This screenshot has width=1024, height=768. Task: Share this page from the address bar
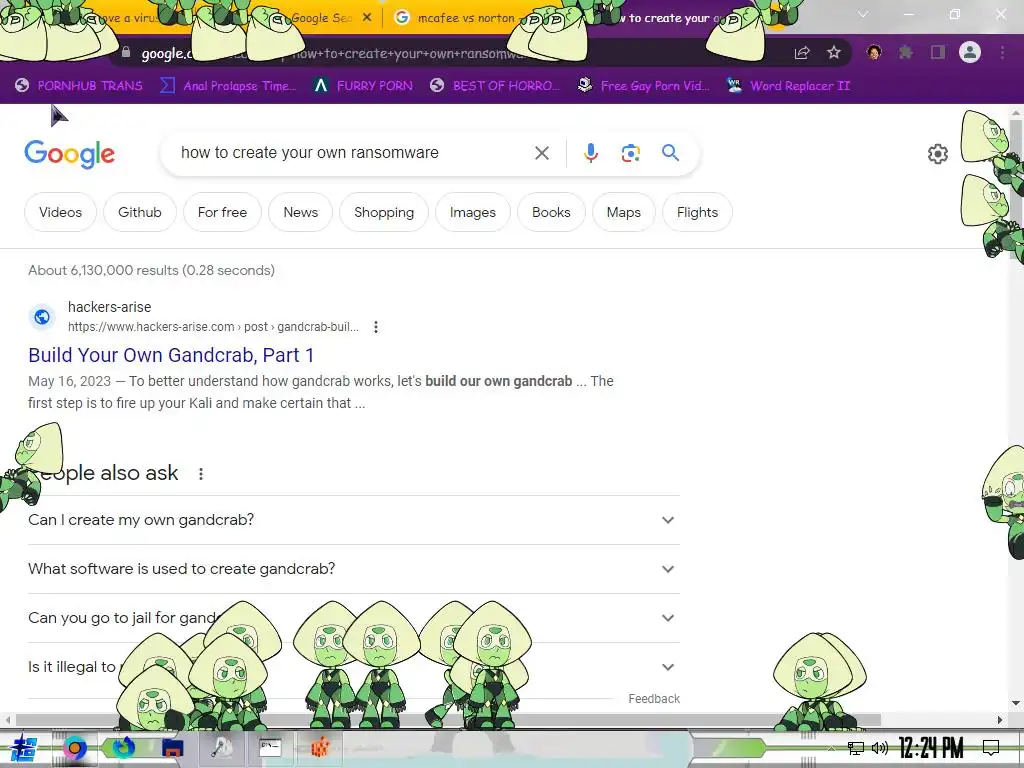[802, 52]
